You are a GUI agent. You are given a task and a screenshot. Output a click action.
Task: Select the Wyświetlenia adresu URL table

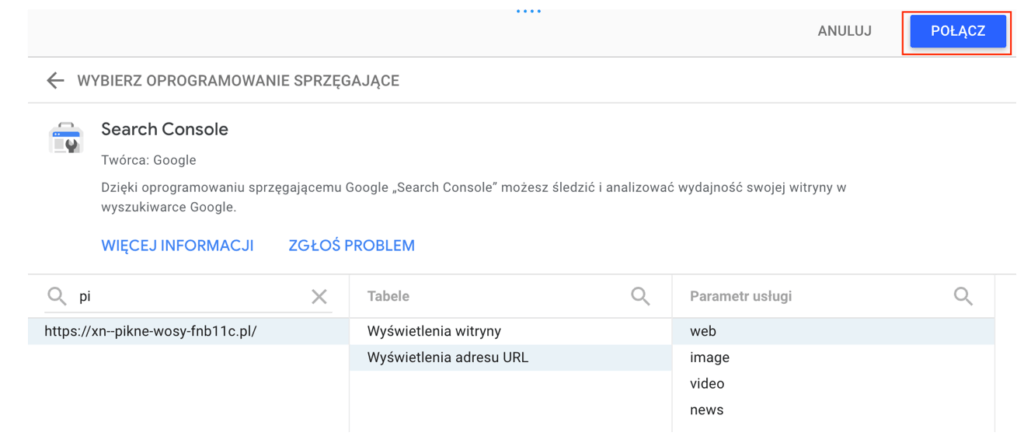tap(447, 357)
